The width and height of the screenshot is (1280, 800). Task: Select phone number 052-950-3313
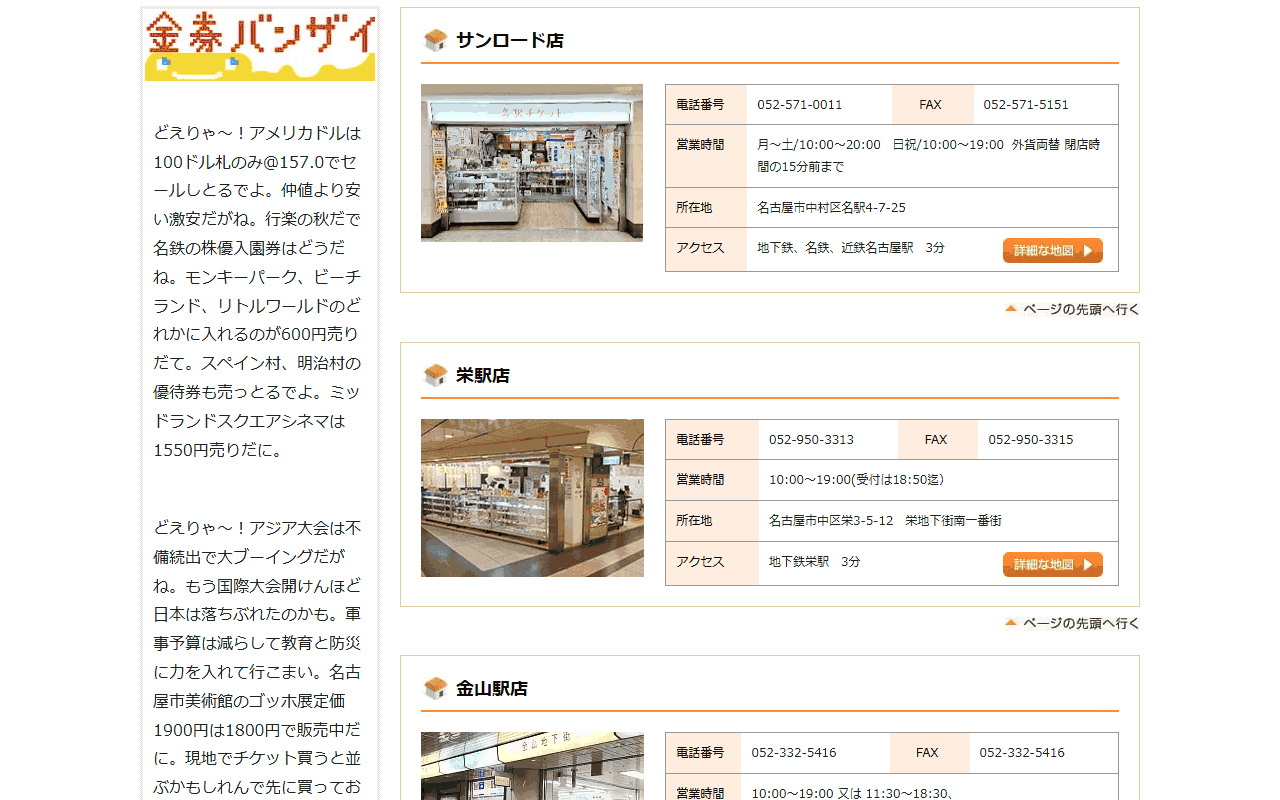[x=811, y=440]
